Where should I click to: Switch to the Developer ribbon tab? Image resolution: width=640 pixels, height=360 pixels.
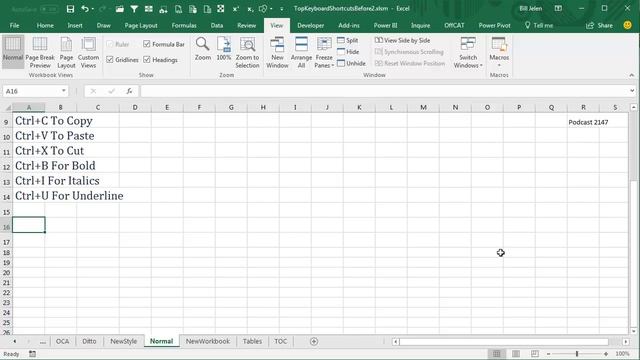tap(310, 25)
